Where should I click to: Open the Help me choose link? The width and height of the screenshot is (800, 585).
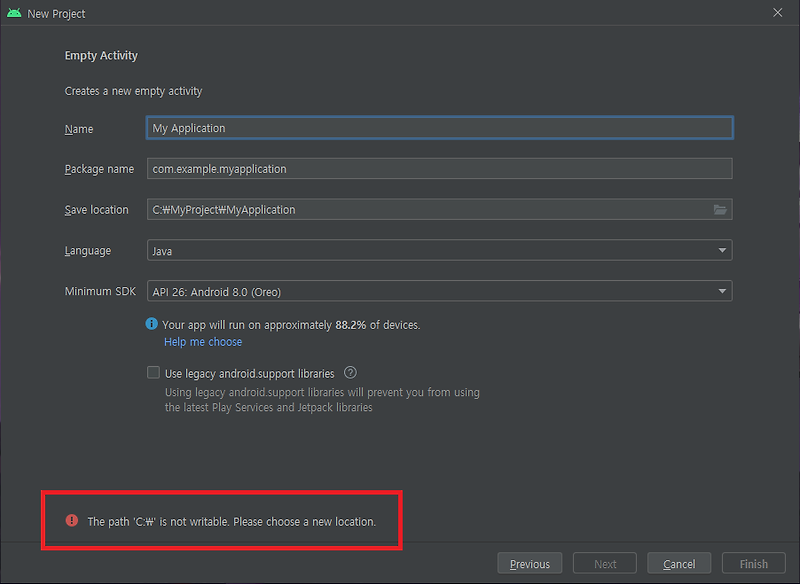pos(203,341)
